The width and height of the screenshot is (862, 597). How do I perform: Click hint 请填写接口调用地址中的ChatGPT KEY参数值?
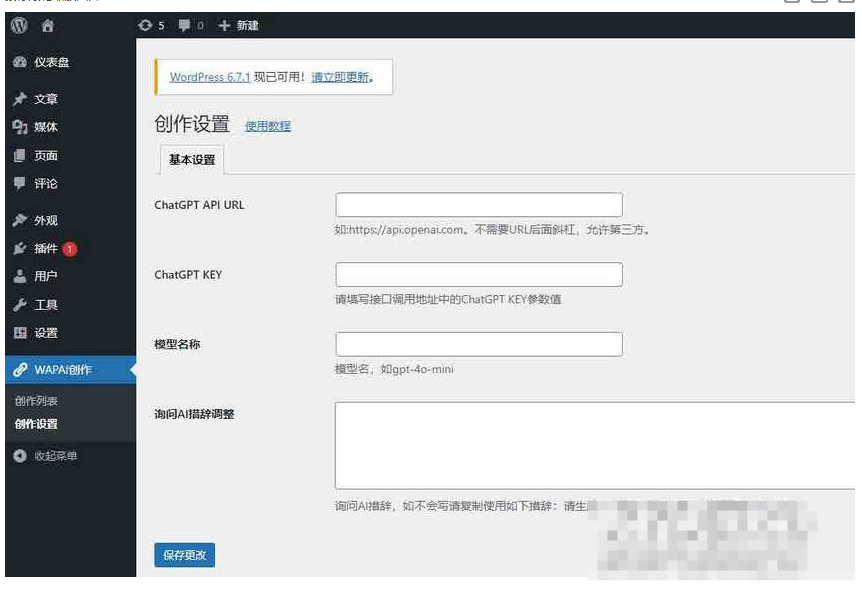click(448, 299)
